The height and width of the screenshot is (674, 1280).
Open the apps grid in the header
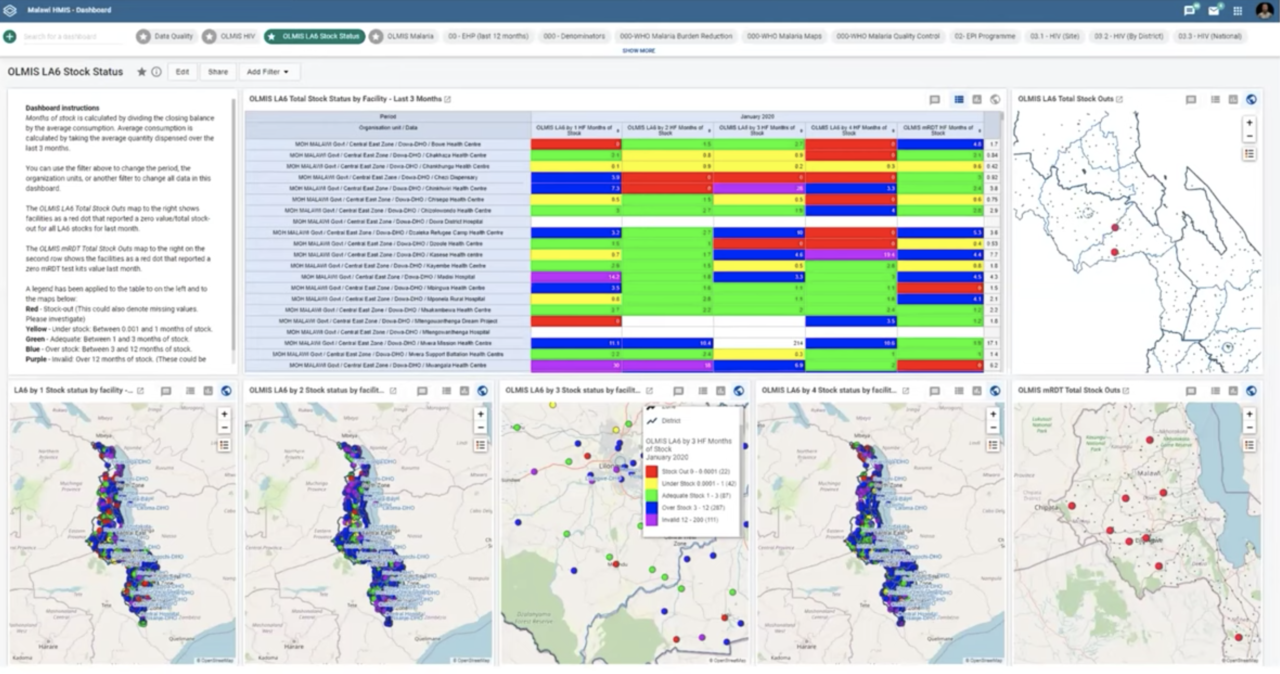(1238, 10)
